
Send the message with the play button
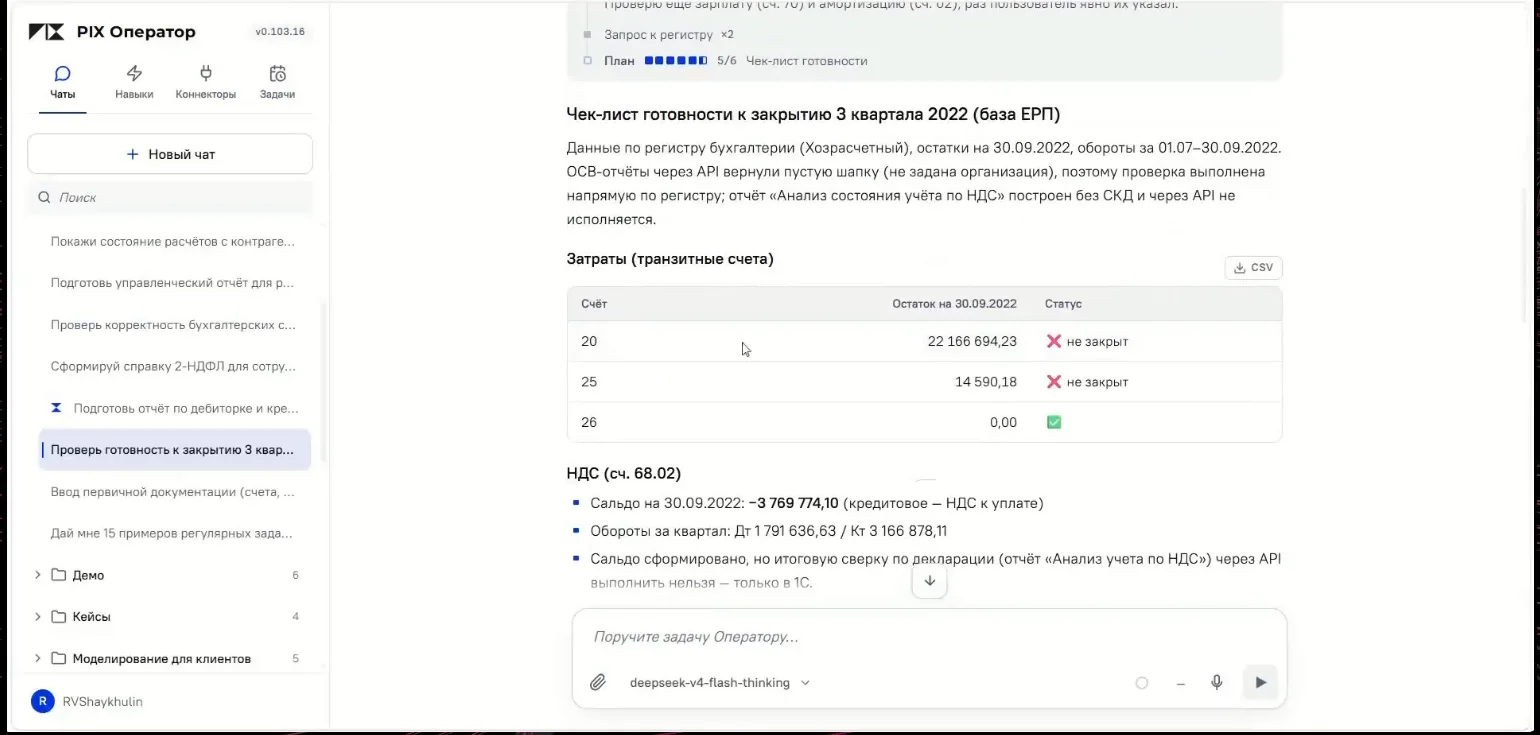click(x=1260, y=683)
